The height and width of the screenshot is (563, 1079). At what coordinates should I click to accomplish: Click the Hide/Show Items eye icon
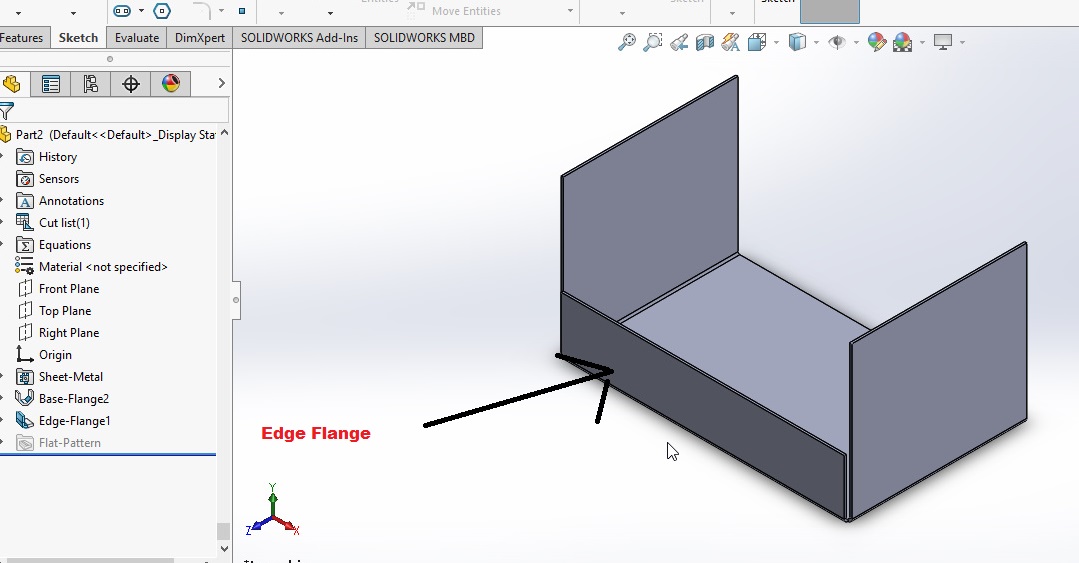(837, 43)
